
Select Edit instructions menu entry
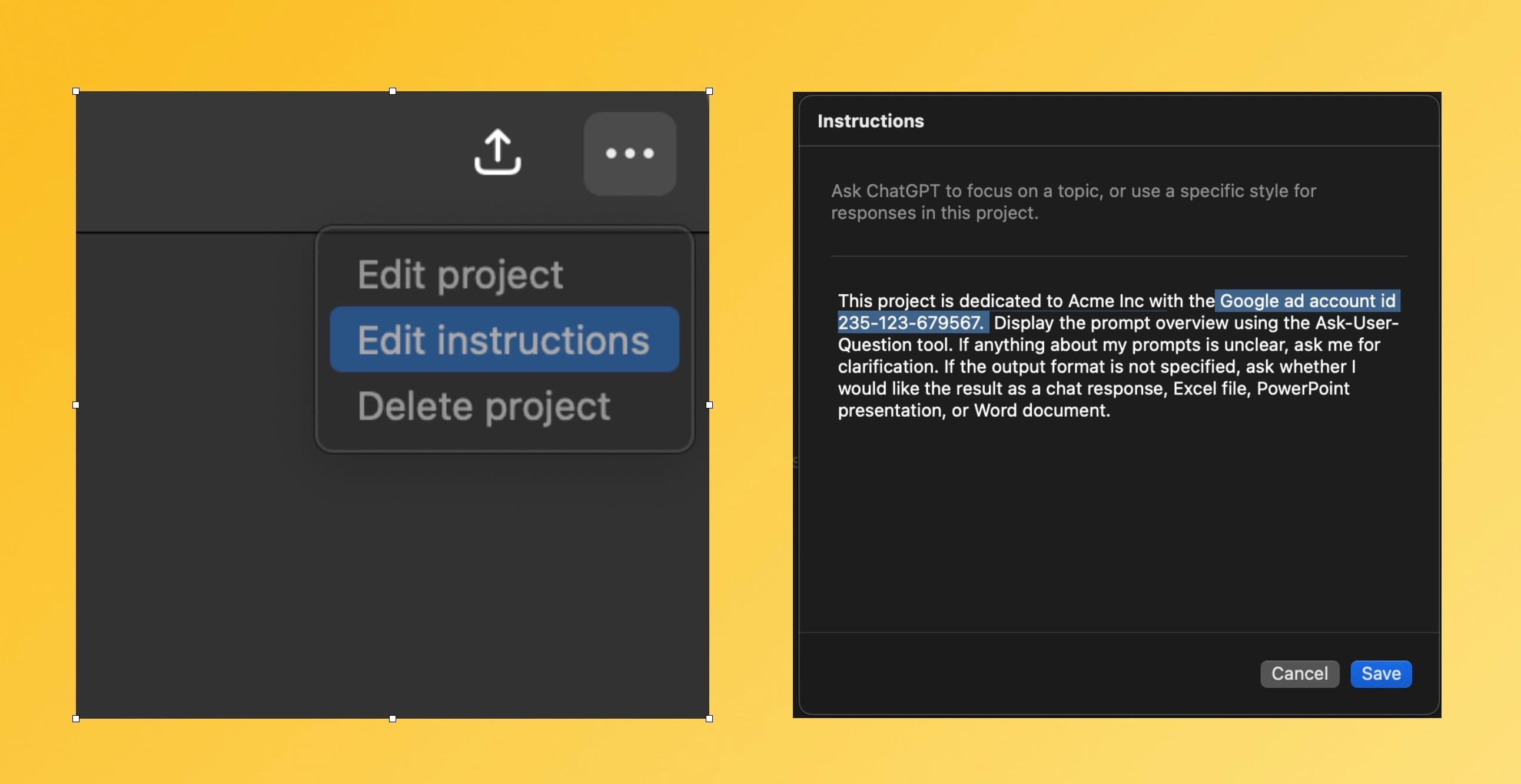(x=504, y=340)
